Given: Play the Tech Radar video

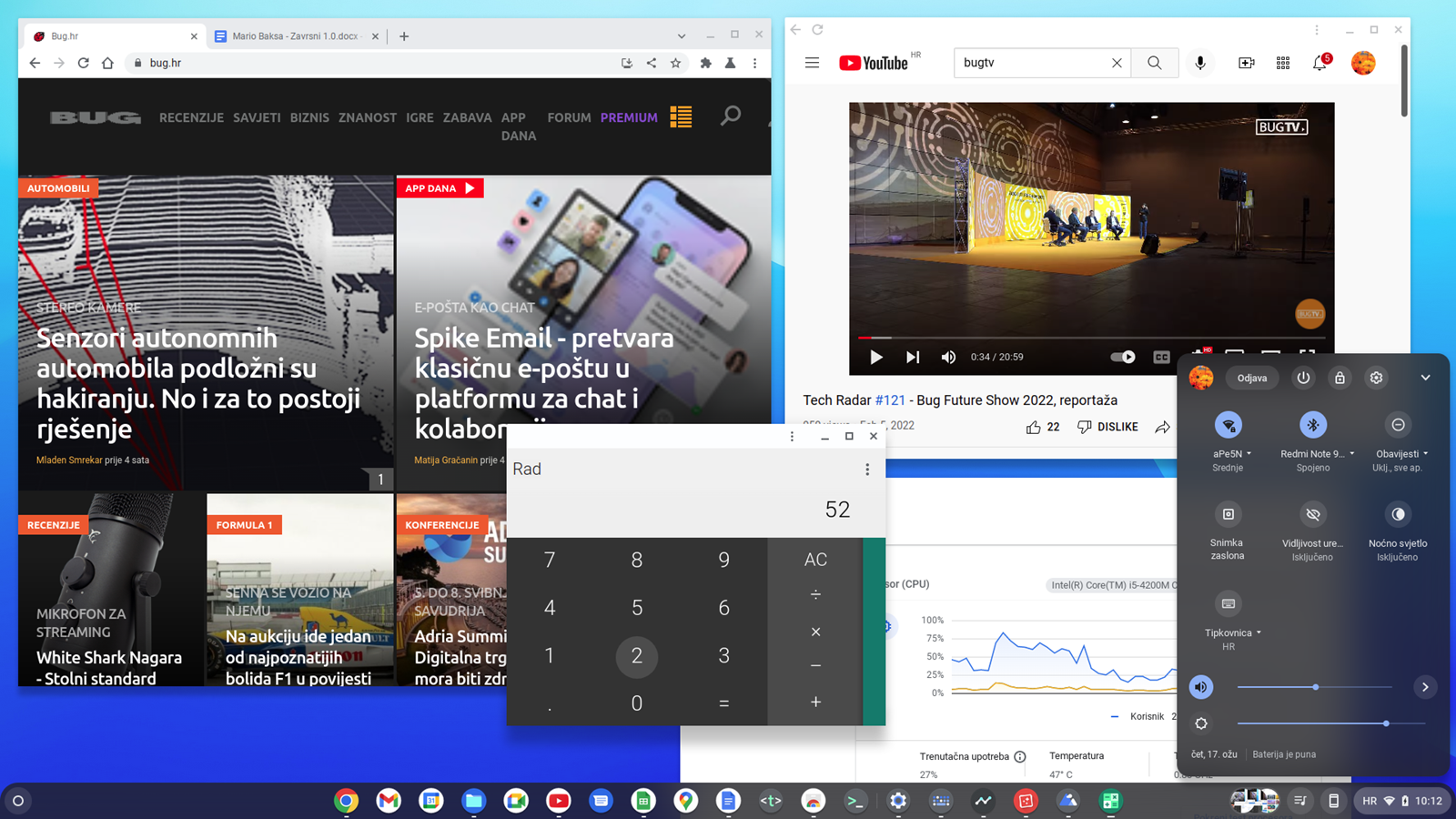Looking at the screenshot, I should coord(875,357).
